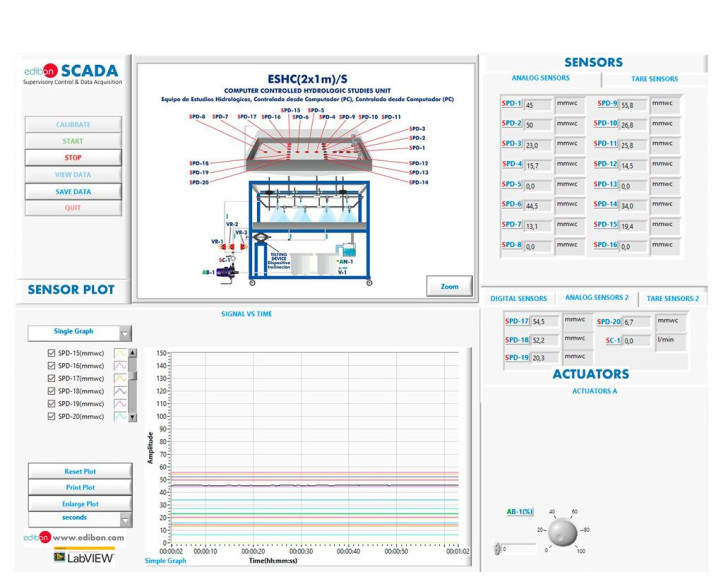
Task: Click Reset Plot button
Action: (80, 472)
